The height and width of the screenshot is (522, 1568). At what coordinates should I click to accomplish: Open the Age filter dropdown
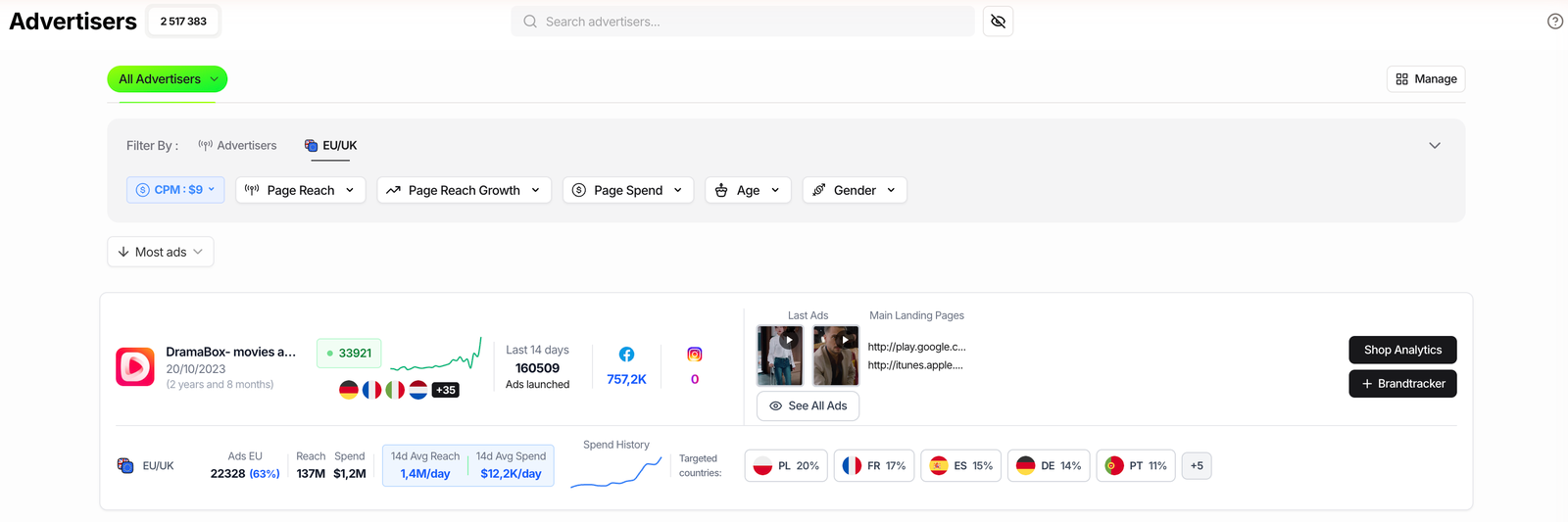(x=749, y=190)
